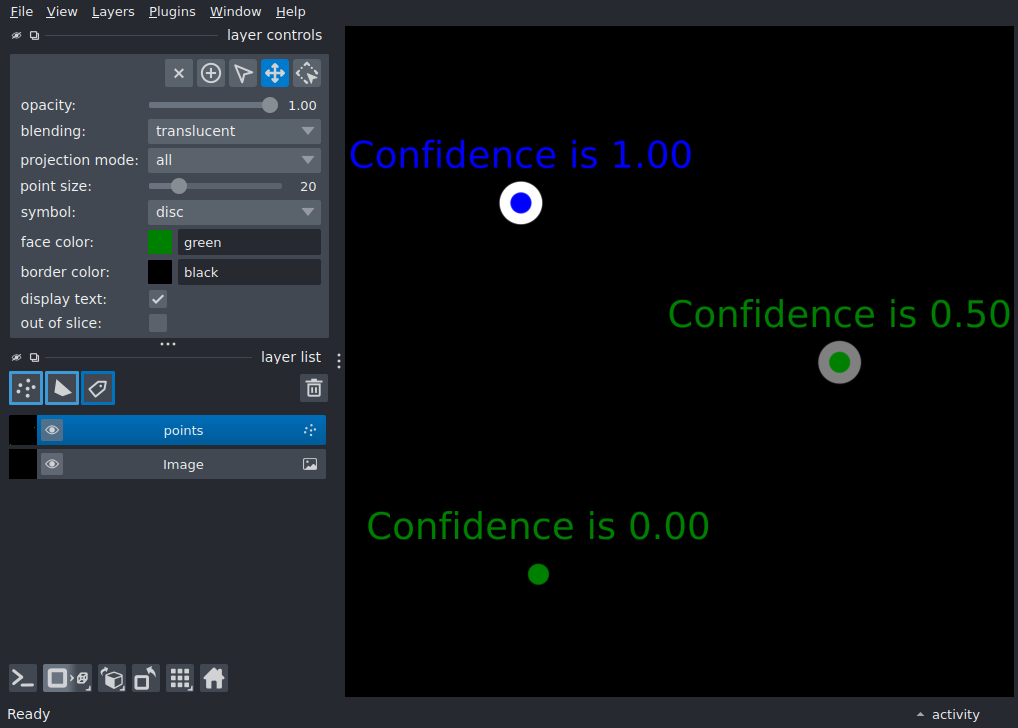Viewport: 1018px width, 728px height.
Task: Create a new points layer
Action: (26, 388)
